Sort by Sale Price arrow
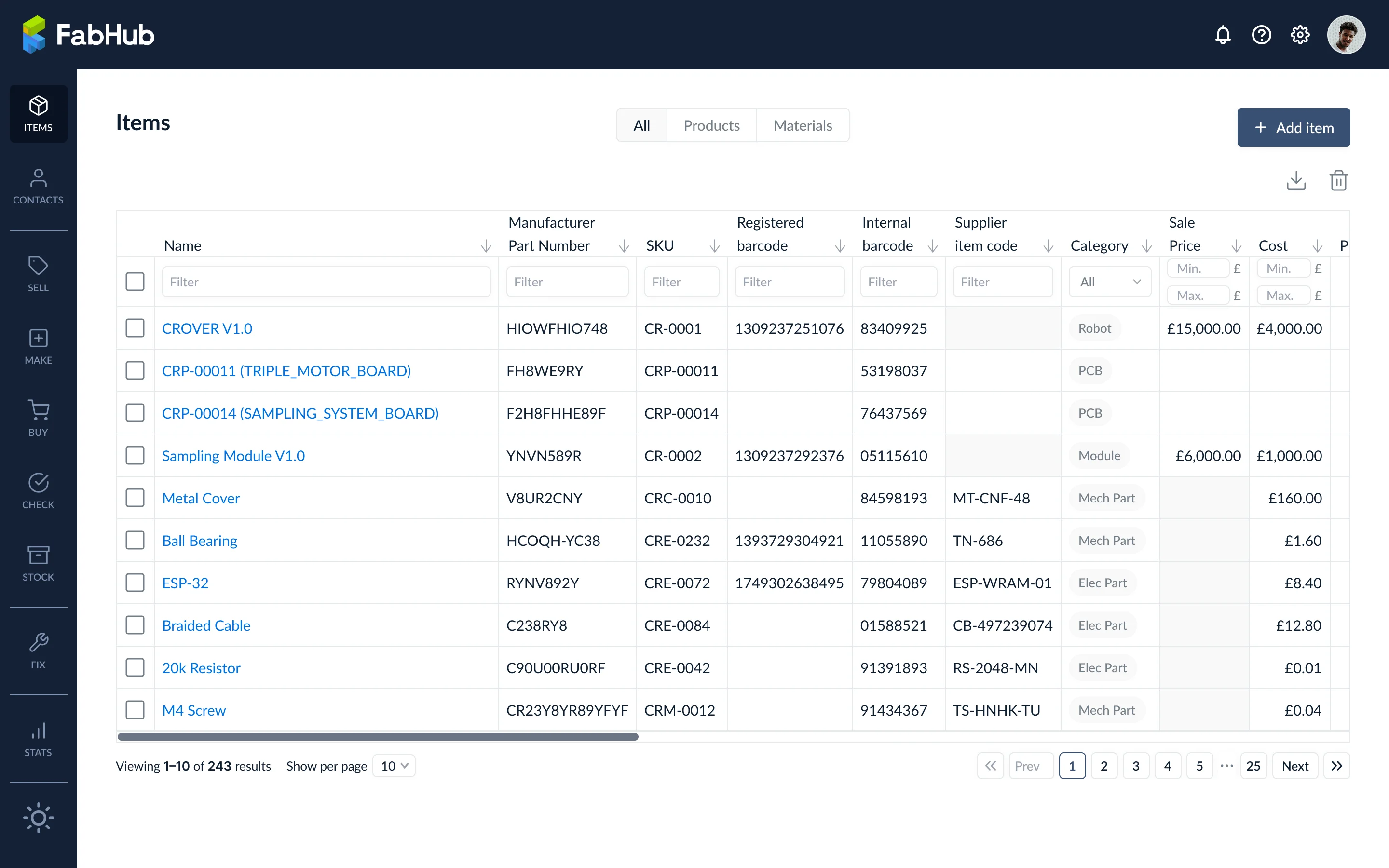The height and width of the screenshot is (868, 1389). (x=1237, y=246)
